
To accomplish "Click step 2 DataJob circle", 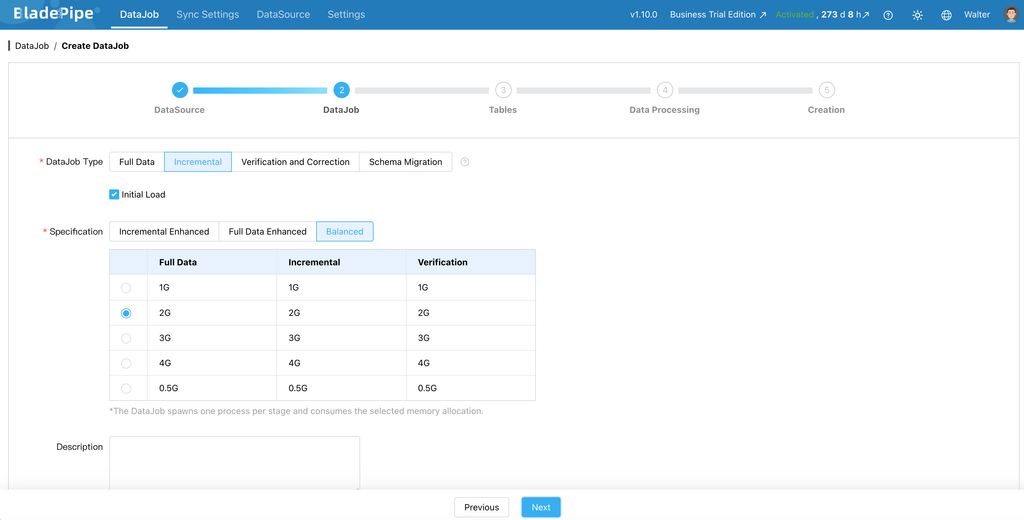I will coord(342,90).
